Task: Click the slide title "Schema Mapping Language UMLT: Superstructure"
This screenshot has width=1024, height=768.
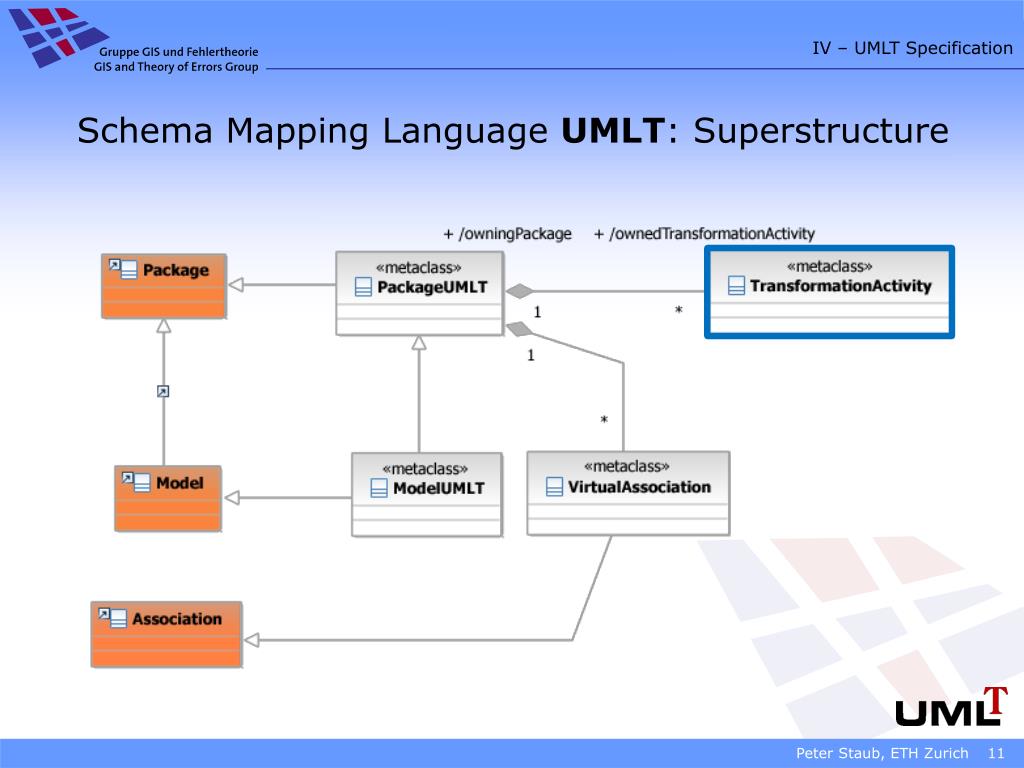Action: tap(513, 131)
